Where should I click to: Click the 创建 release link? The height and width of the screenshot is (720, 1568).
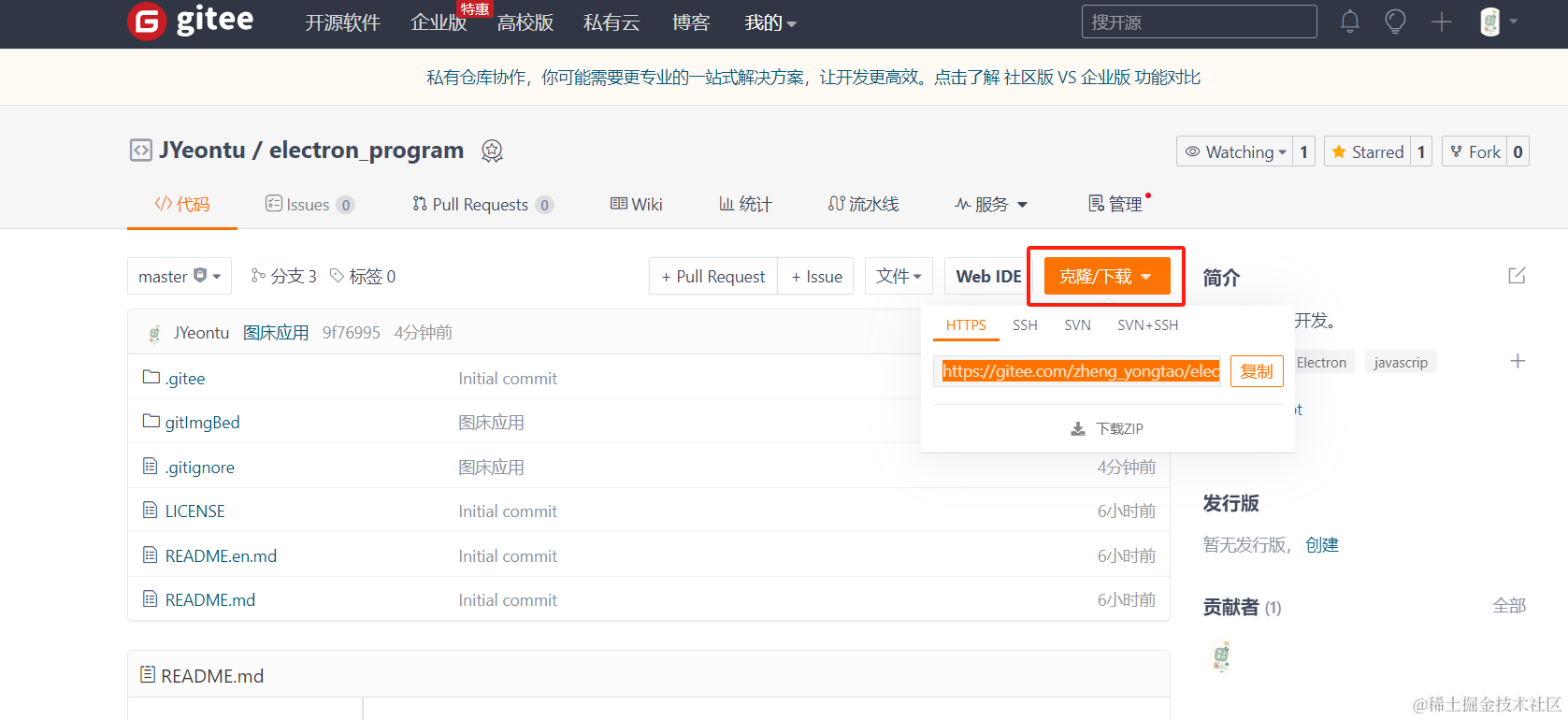coord(1322,544)
